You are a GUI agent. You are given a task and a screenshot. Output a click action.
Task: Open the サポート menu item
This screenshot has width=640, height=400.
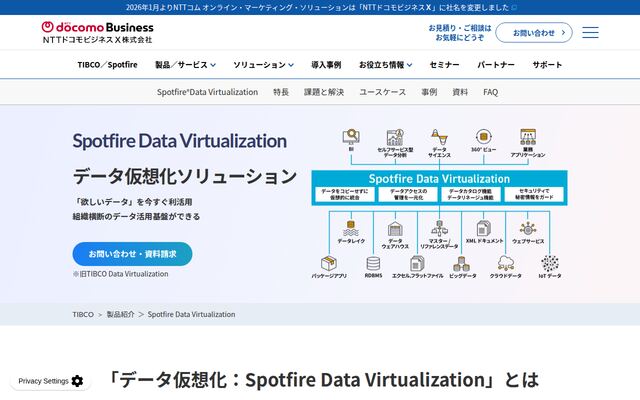click(x=547, y=64)
